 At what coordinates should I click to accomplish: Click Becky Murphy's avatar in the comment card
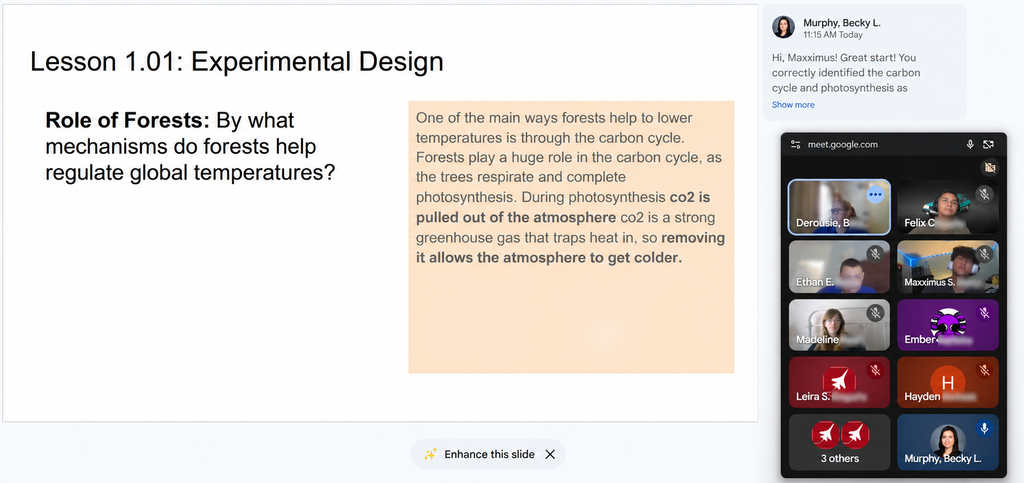tap(783, 27)
